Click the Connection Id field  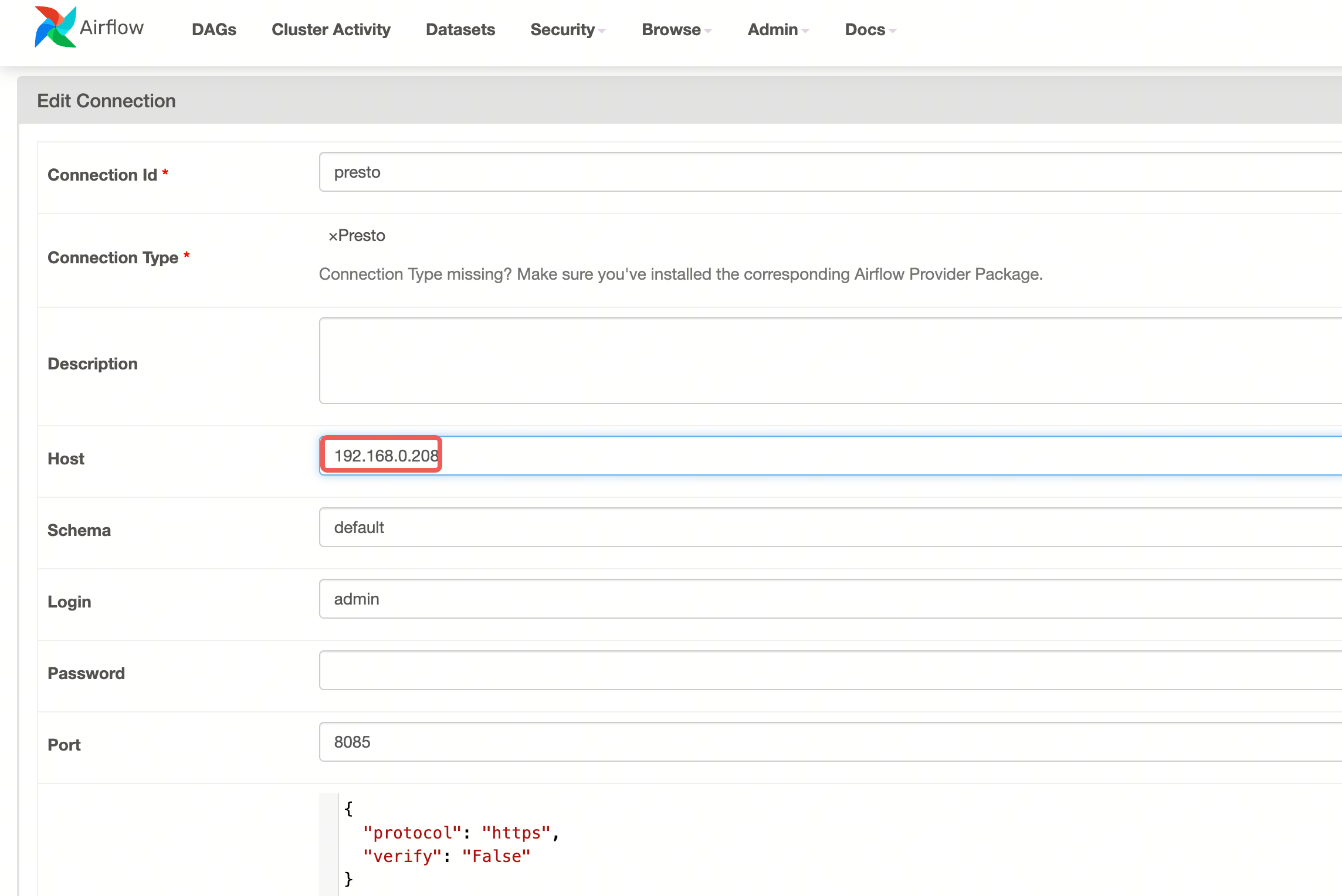[x=821, y=172]
